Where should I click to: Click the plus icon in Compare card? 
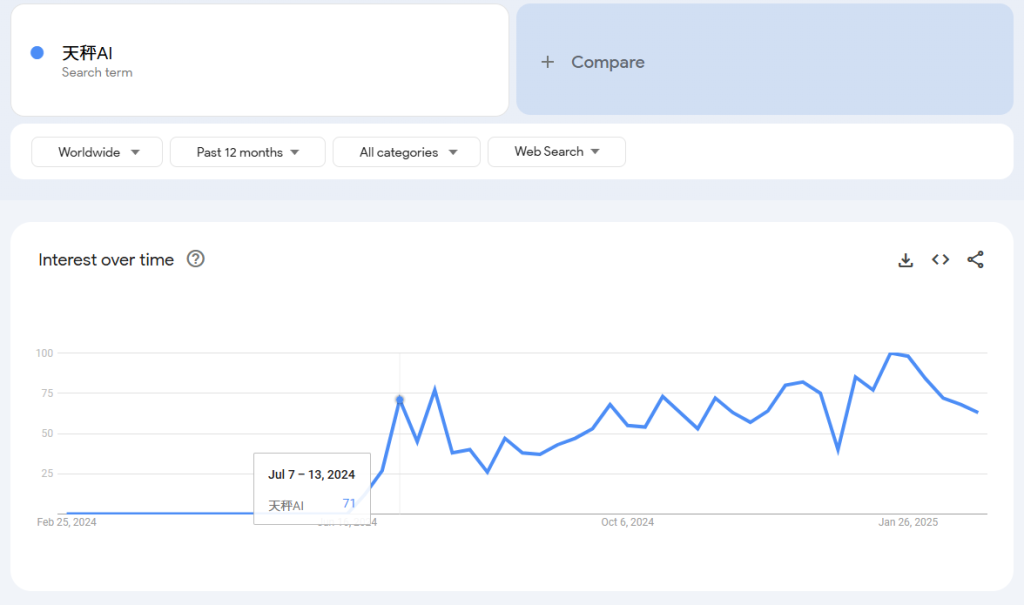click(x=547, y=62)
